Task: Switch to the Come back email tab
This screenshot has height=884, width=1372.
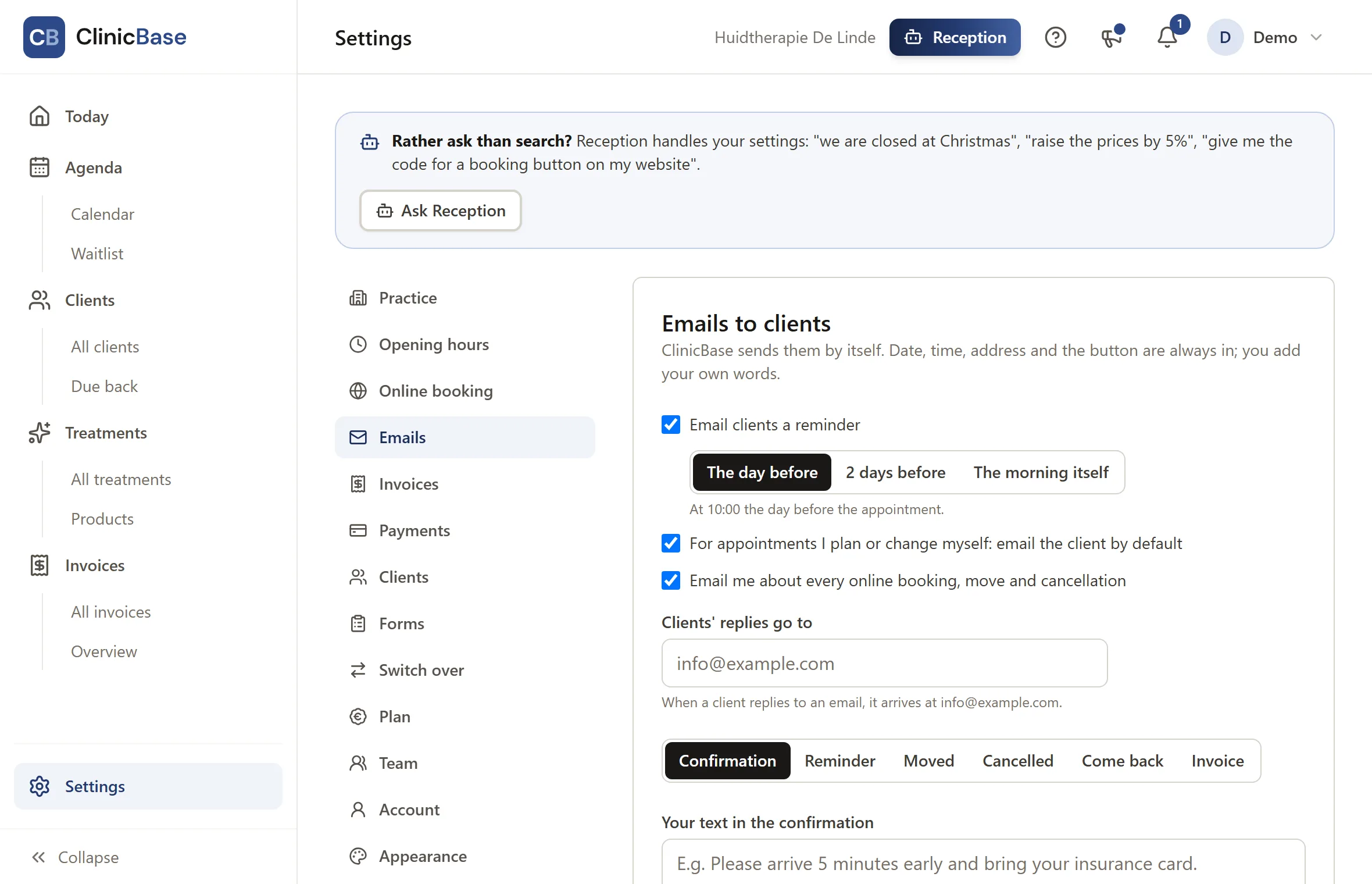Action: [1122, 761]
